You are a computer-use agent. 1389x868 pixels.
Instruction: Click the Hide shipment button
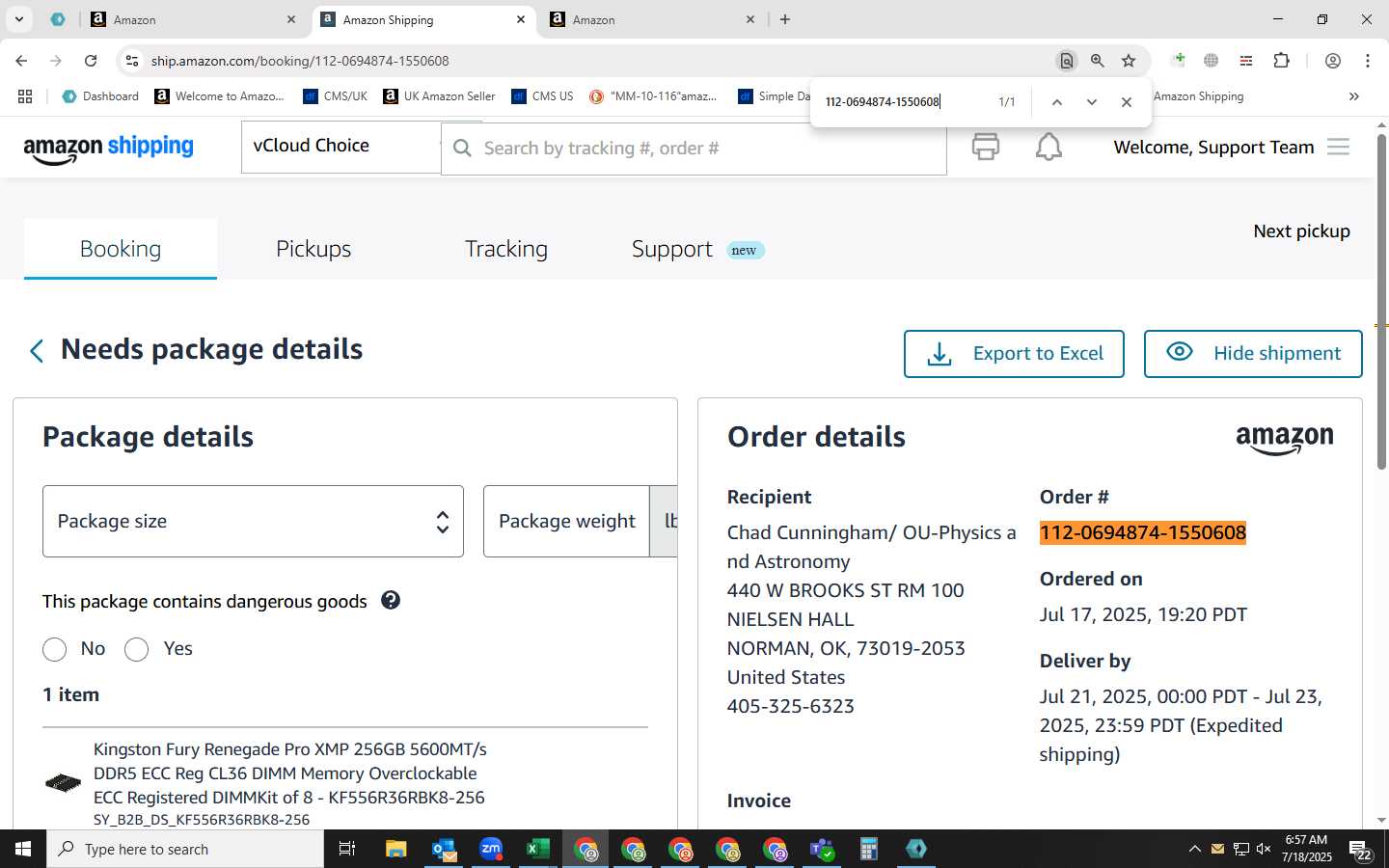[x=1253, y=354]
